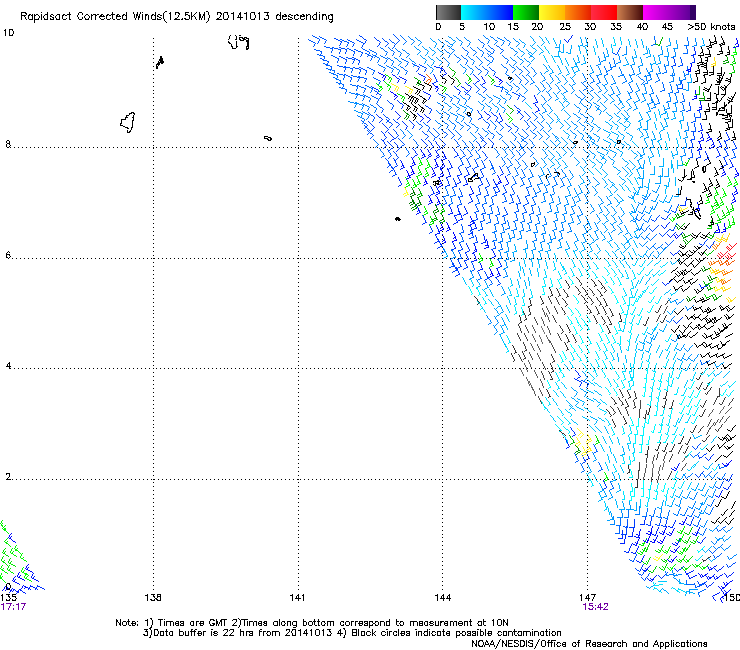The image size is (740, 650).
Task: Pick the brown 35-40 knots color segment
Action: tap(630, 12)
